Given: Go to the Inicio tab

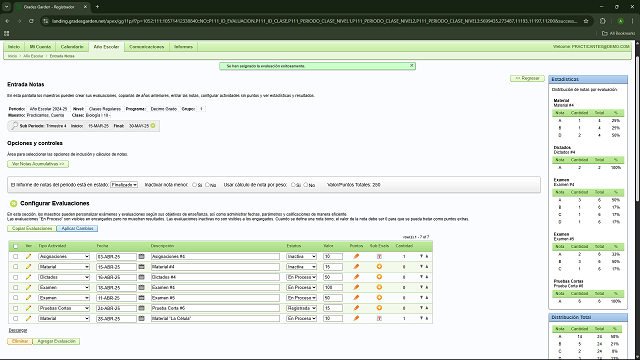Looking at the screenshot, I should (x=14, y=47).
